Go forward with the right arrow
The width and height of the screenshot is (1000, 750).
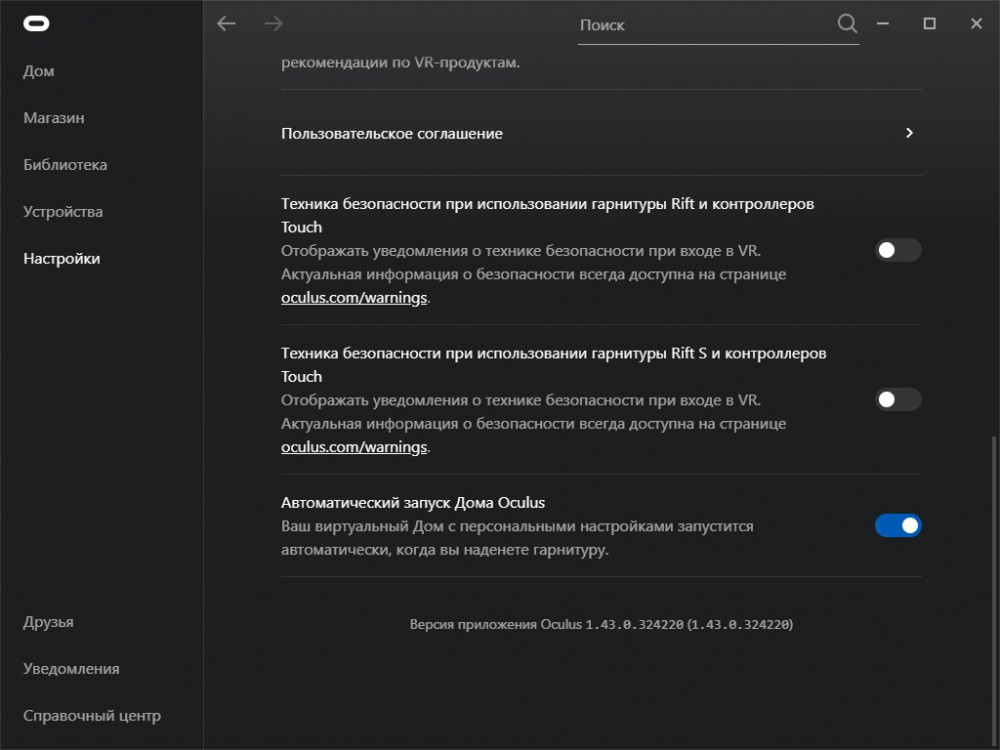pos(273,24)
